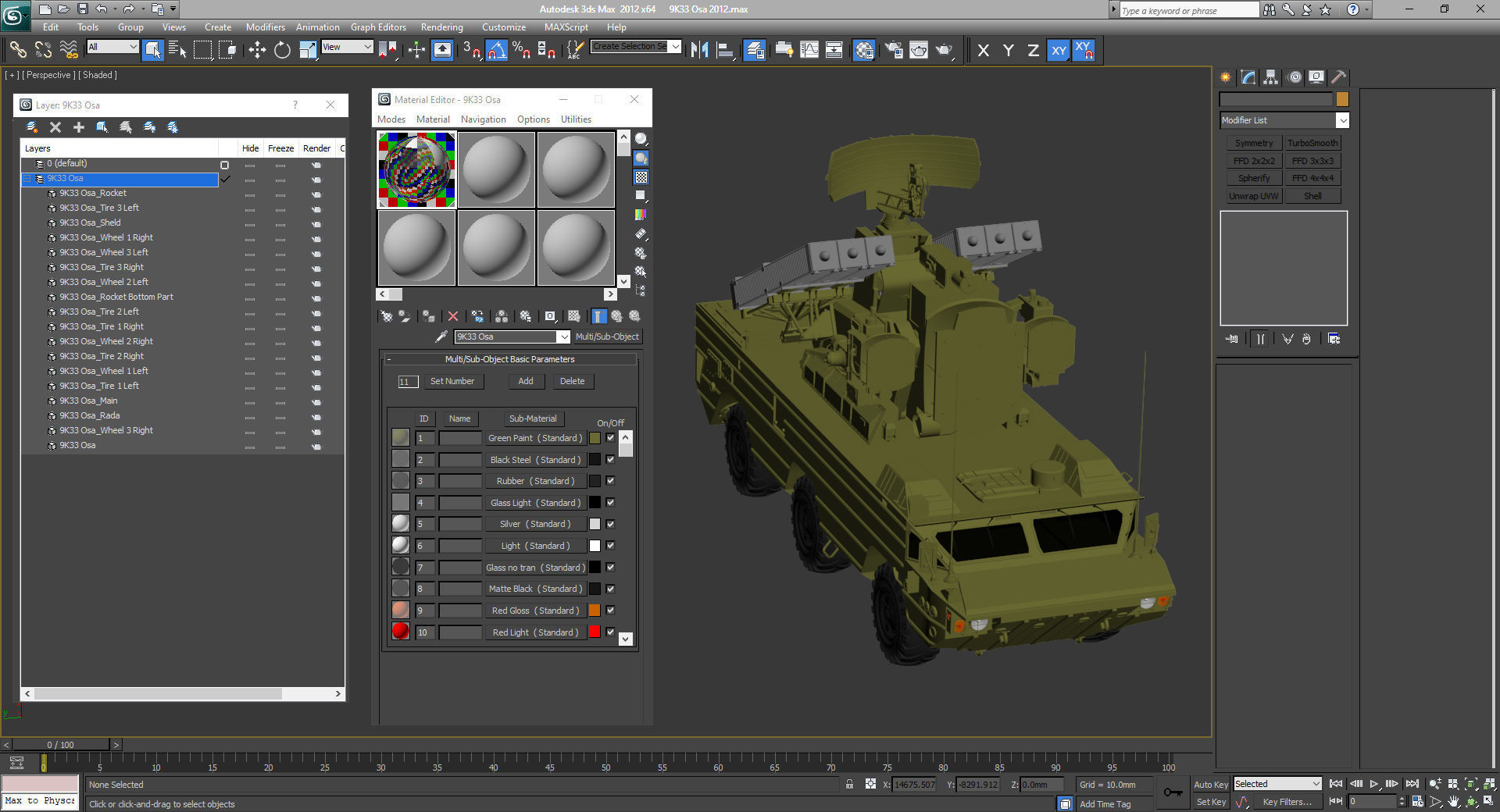Open the Graph Editors menu

point(378,27)
